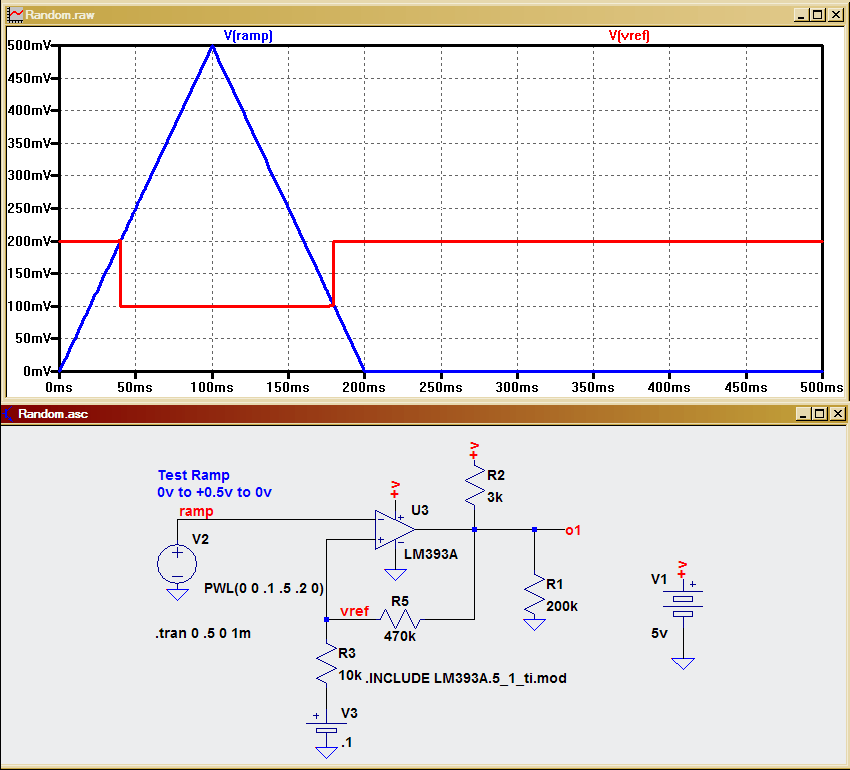Click the PWL(0 0 .1 .5 .2 0) value

(x=264, y=588)
